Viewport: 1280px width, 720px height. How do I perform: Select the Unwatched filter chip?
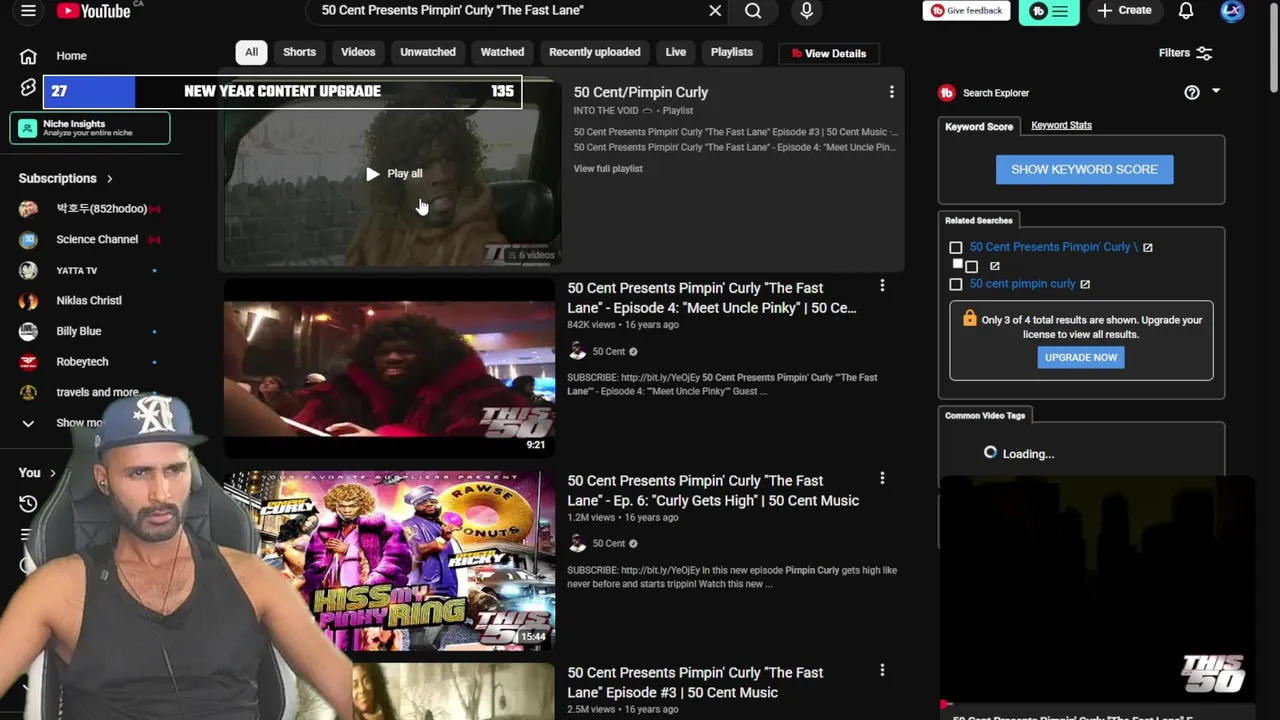(428, 52)
